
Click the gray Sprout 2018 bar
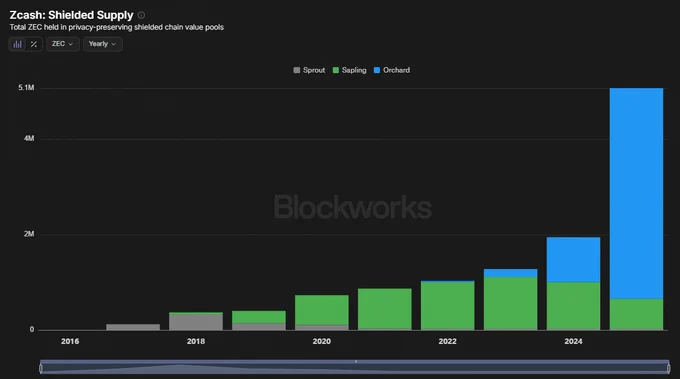[x=196, y=322]
